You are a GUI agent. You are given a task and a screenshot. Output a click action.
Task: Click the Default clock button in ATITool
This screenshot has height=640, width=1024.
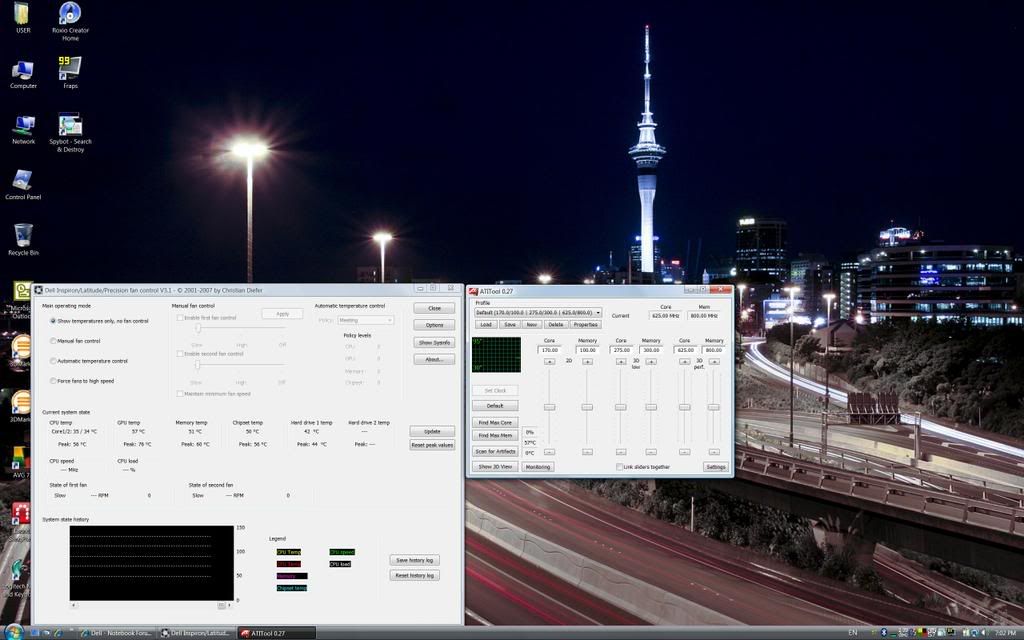[x=495, y=406]
